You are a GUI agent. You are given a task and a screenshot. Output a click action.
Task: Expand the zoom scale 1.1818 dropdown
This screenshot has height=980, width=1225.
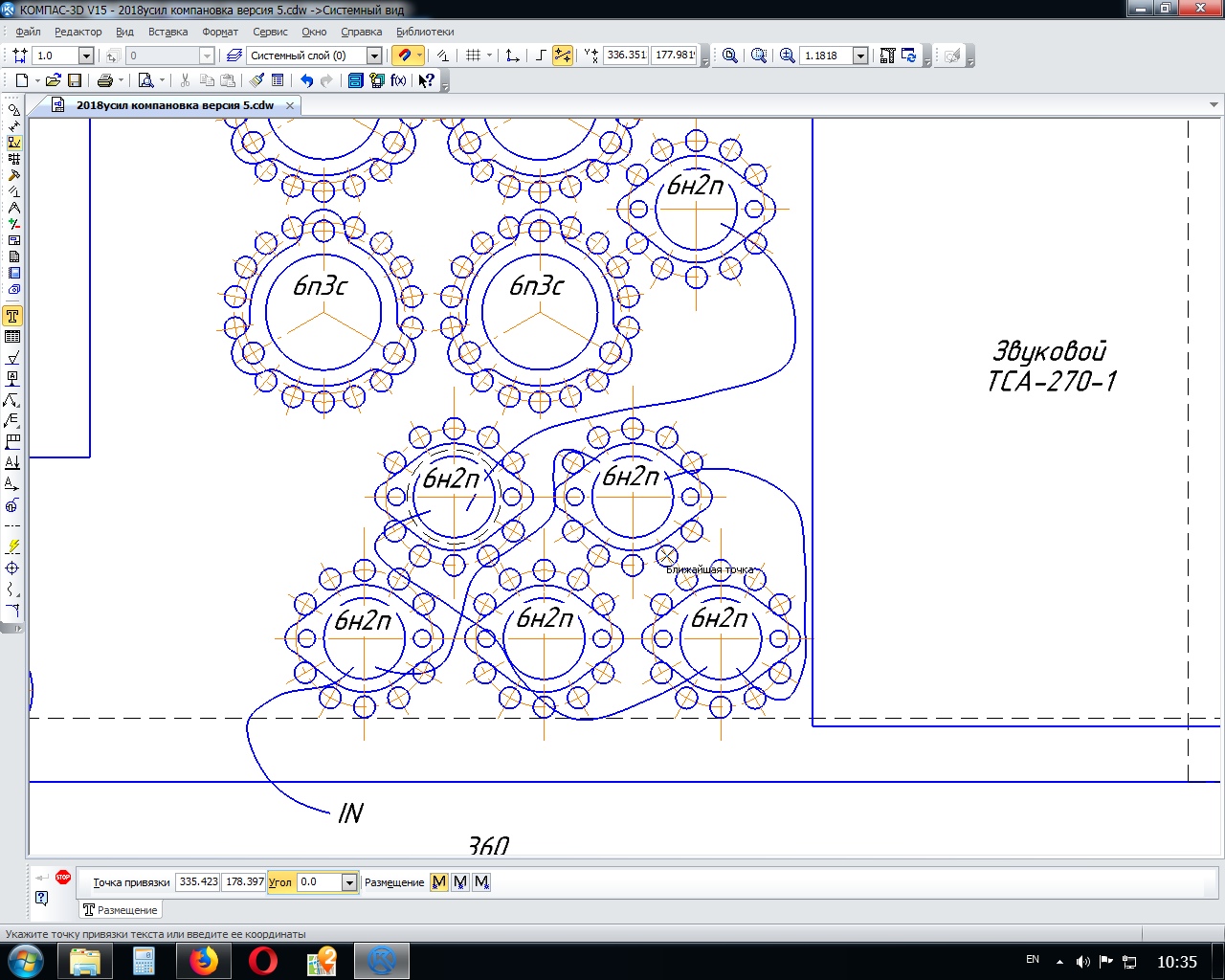[860, 56]
